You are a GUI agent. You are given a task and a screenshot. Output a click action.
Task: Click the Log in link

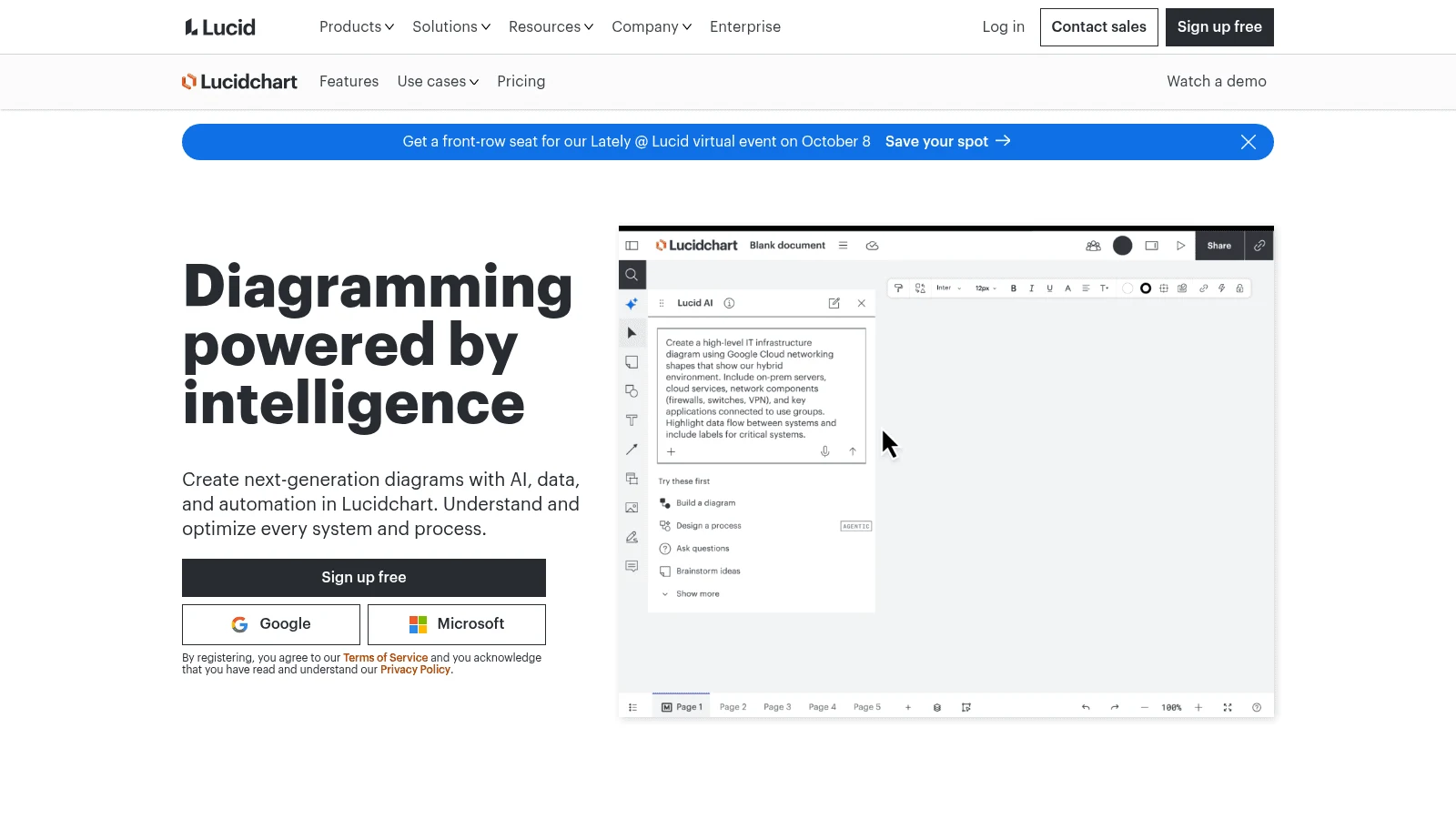pyautogui.click(x=1003, y=27)
